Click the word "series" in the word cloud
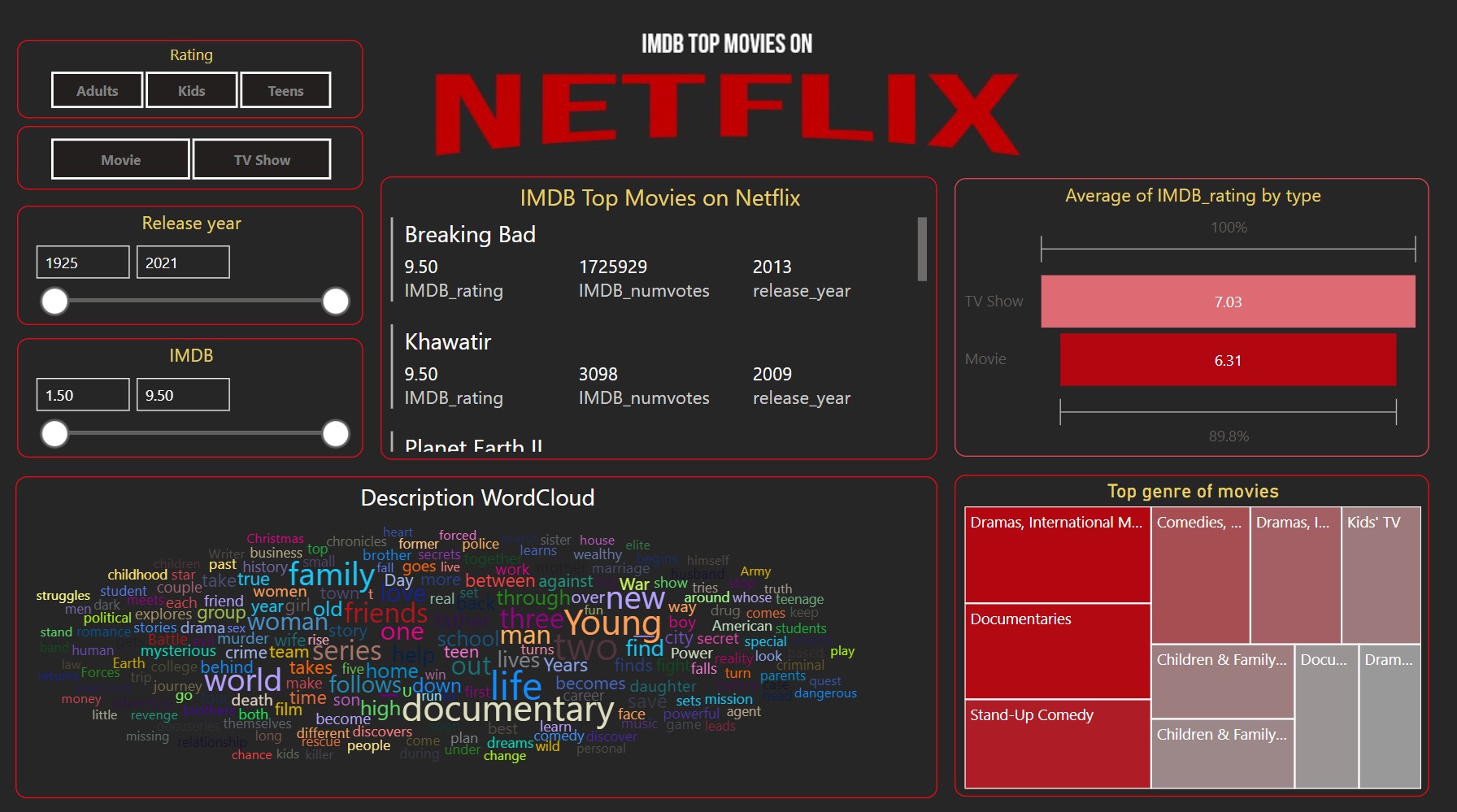Screen dimensions: 1457x812 [x=346, y=651]
